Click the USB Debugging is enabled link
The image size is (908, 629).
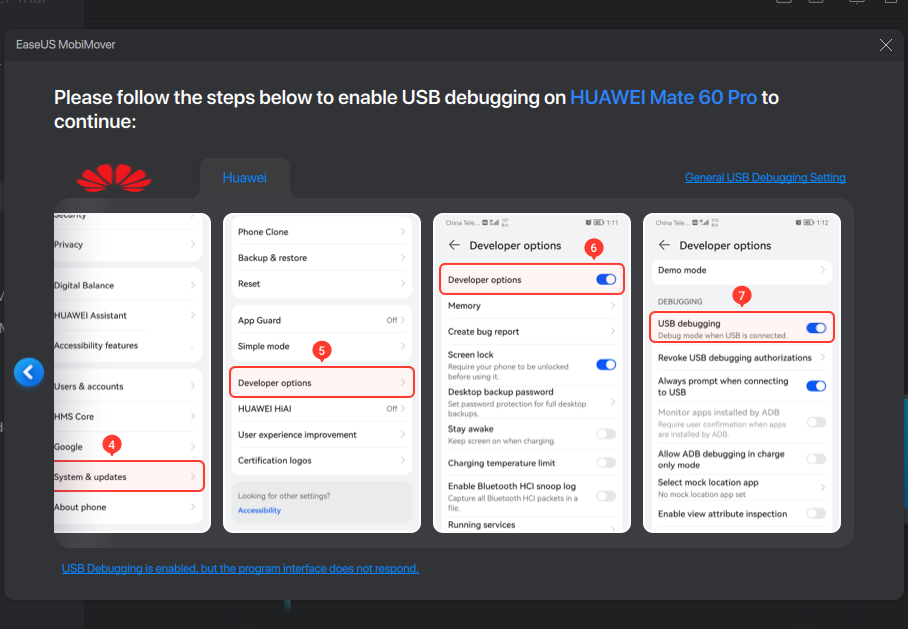tap(240, 568)
